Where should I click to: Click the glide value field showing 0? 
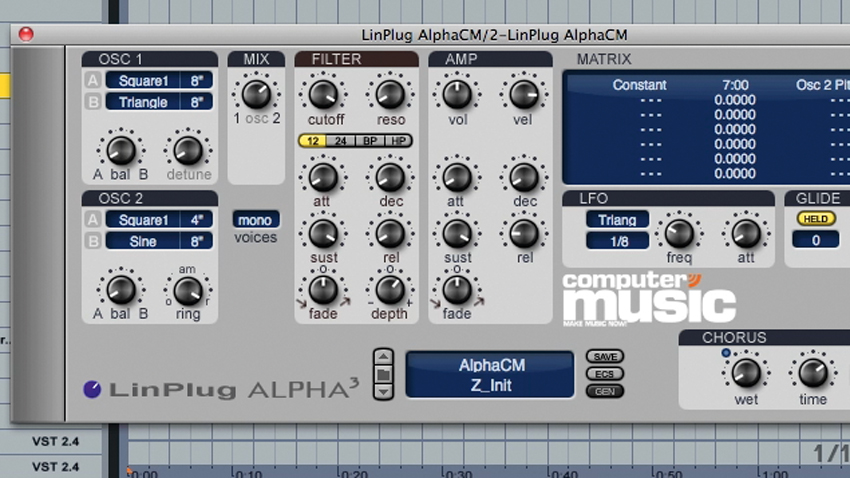pyautogui.click(x=815, y=240)
